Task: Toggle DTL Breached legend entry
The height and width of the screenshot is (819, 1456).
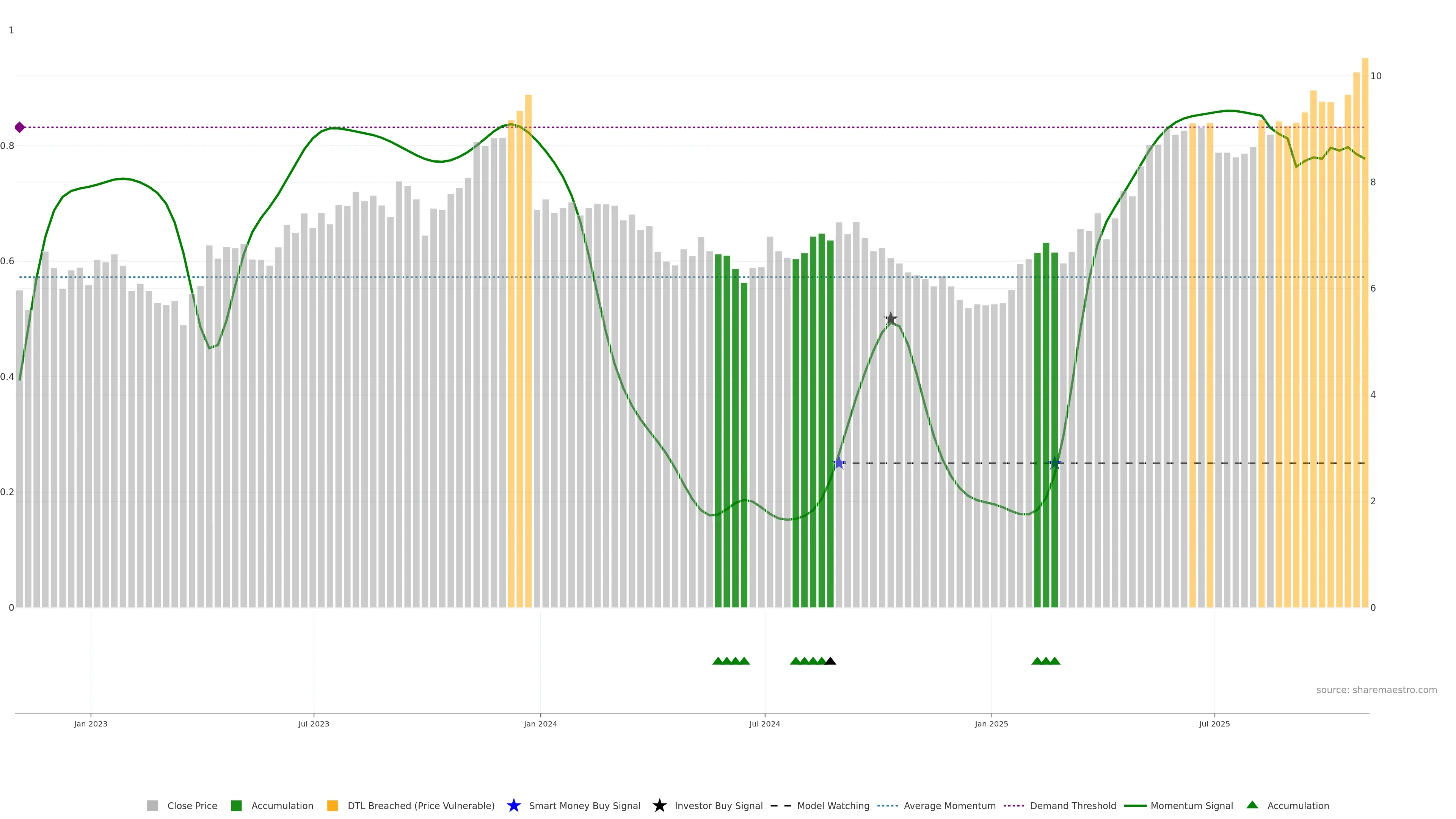Action: [x=420, y=805]
